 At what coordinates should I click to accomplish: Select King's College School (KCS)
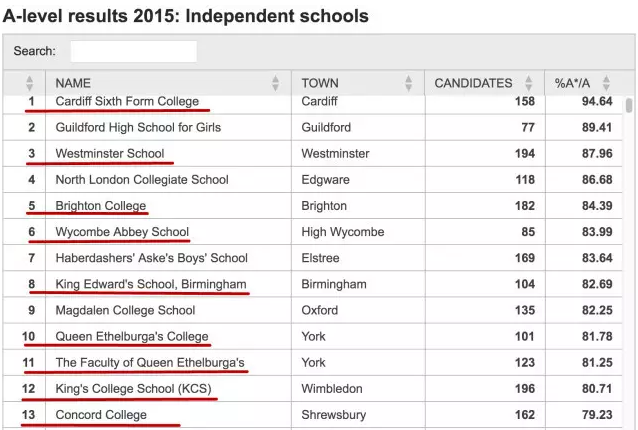pos(133,389)
